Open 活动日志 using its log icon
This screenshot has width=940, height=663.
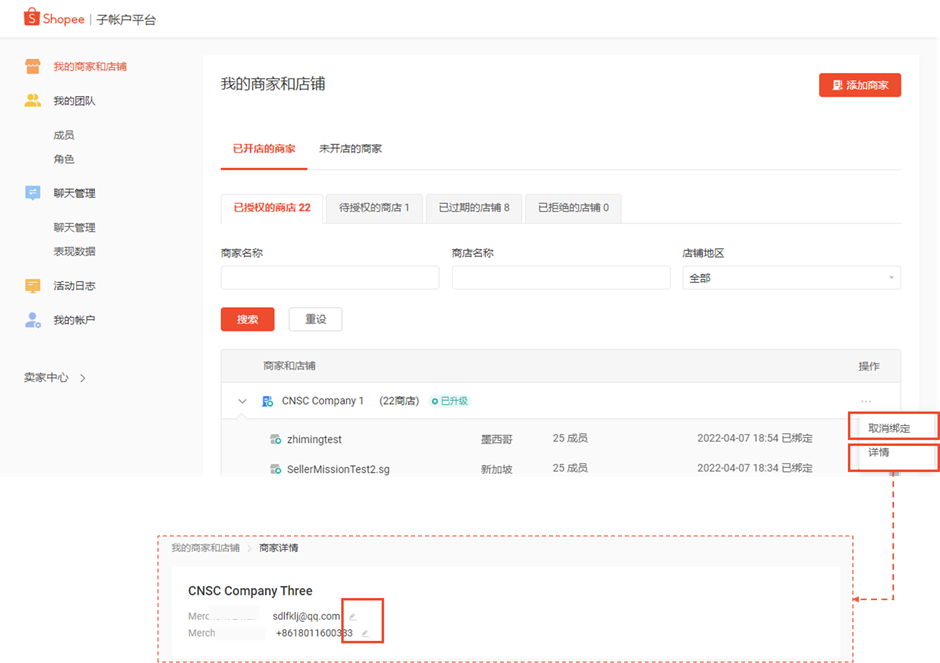(x=33, y=285)
